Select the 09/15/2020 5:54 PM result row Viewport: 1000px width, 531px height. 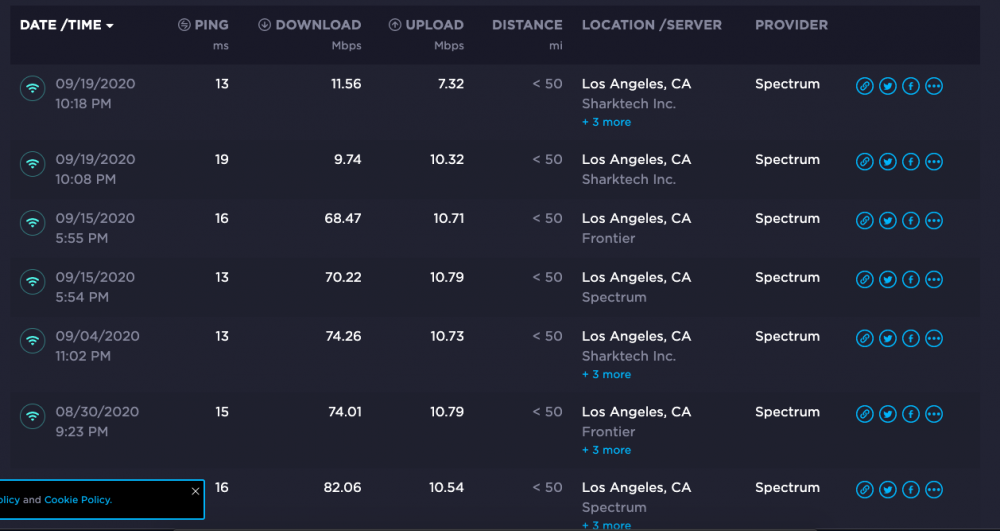[x=495, y=287]
